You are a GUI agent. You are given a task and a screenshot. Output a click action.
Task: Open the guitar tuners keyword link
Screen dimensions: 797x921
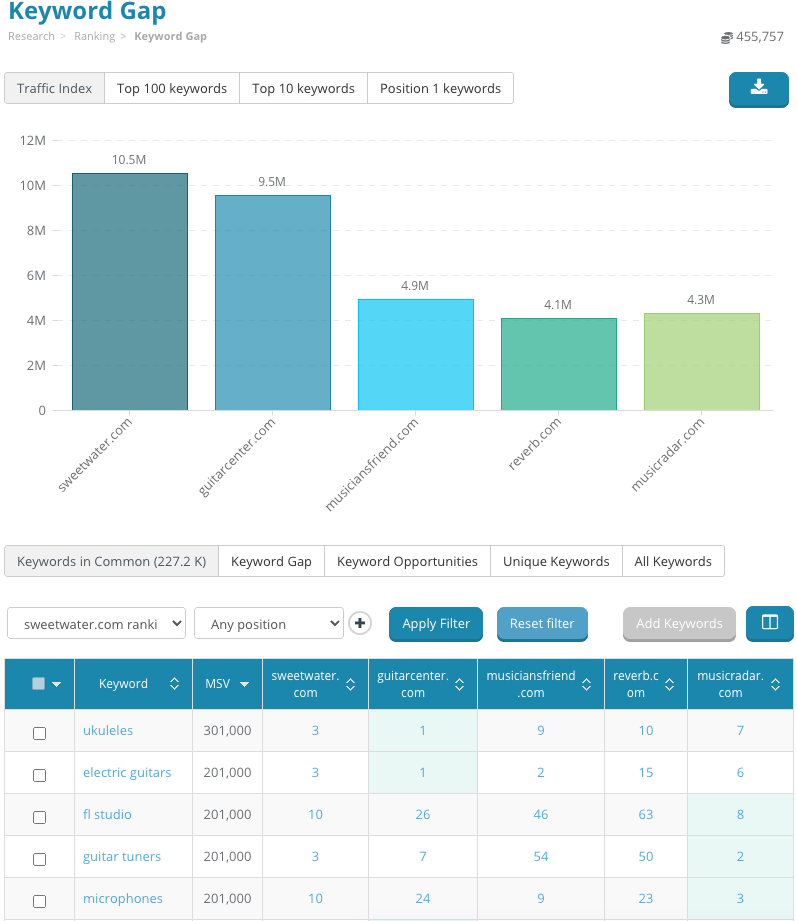[x=122, y=857]
